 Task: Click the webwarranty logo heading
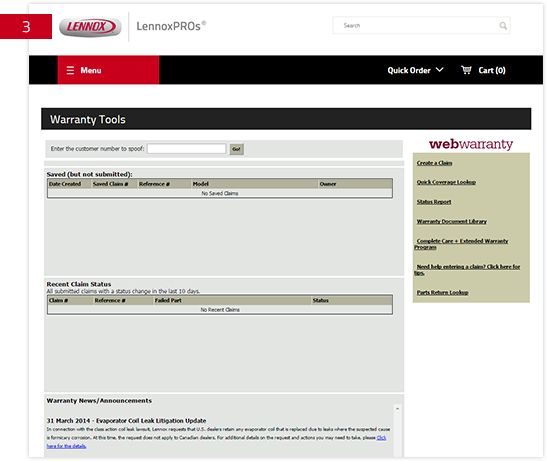tap(471, 144)
